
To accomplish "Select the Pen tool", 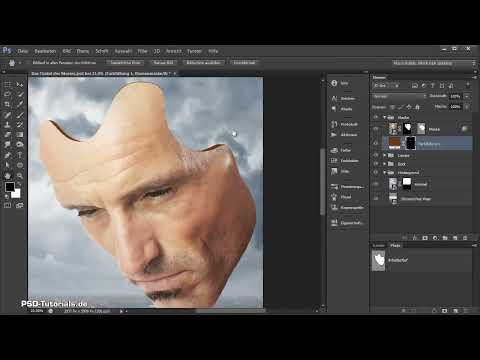I will [7, 155].
